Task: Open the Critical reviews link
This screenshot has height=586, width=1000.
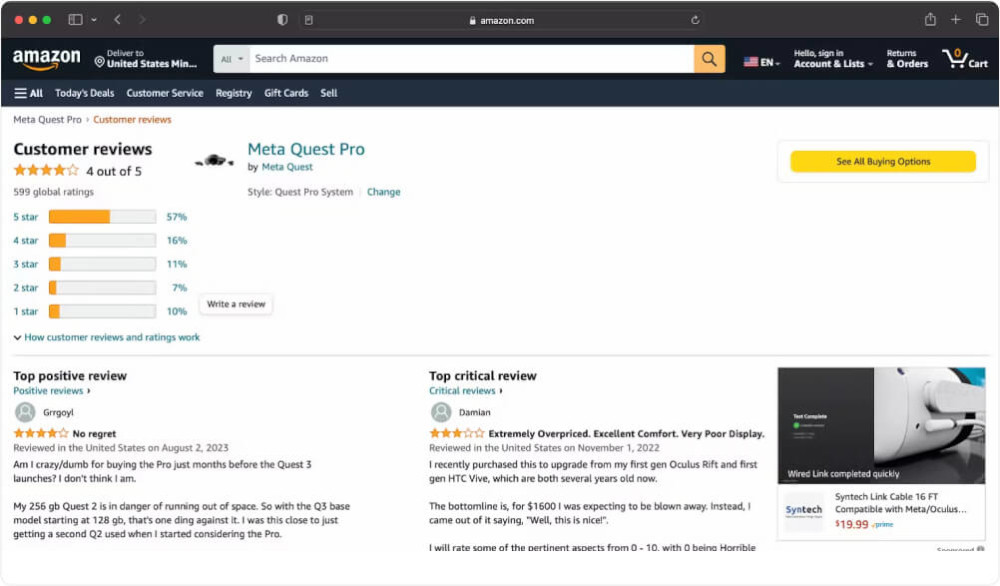Action: tap(462, 390)
